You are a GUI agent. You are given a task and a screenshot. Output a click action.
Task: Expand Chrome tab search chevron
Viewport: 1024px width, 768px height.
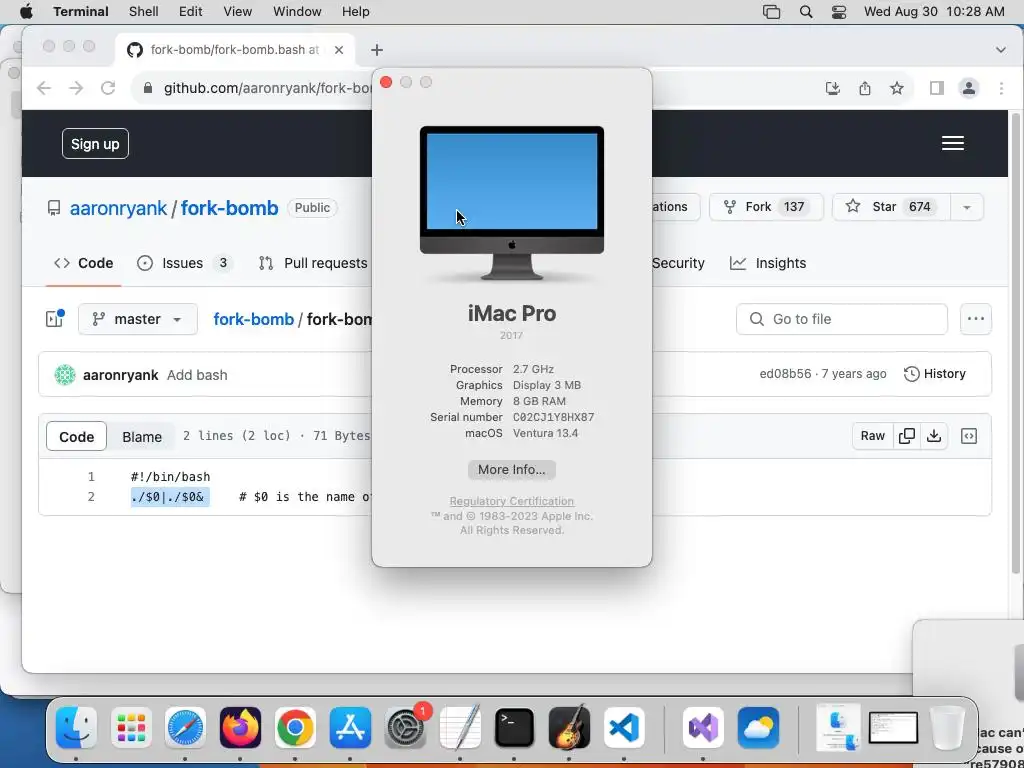[1000, 50]
